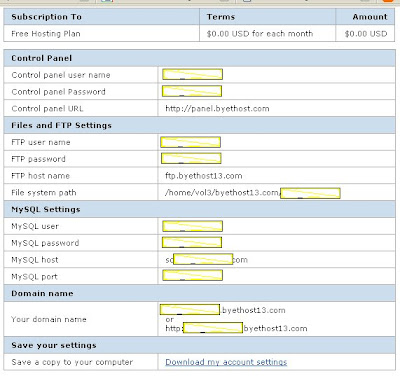The width and height of the screenshot is (400, 376).
Task: Select the 'Files and FTP Settings' section heading
Action: pos(61,125)
